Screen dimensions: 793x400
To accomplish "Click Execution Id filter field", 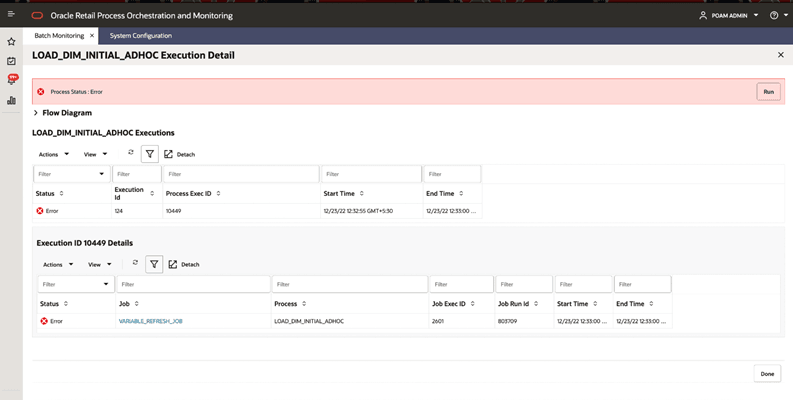I will (x=137, y=174).
